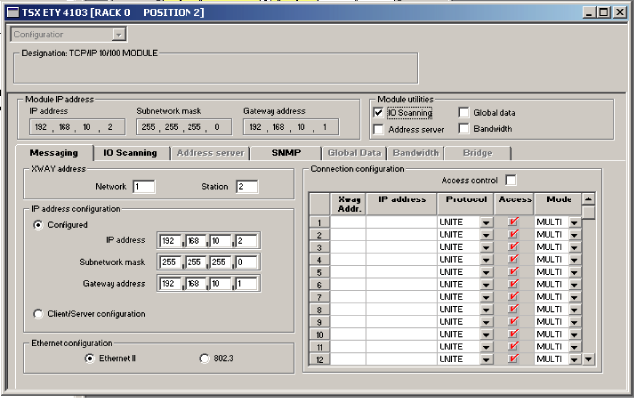The height and width of the screenshot is (398, 634).
Task: Maximize the TSX ETY 4103 window
Action: pyautogui.click(x=604, y=13)
